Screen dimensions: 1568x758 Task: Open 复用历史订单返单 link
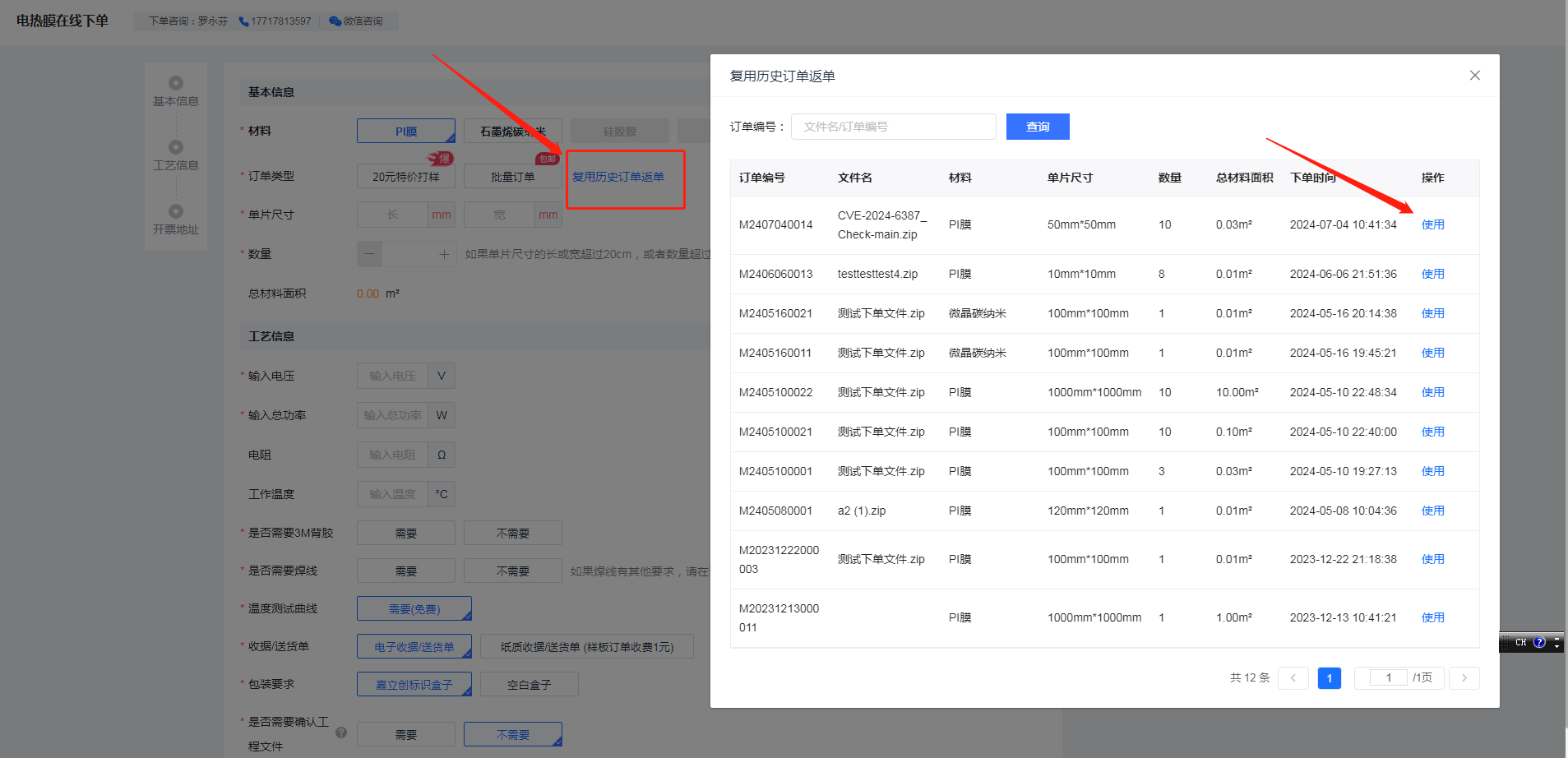pos(618,177)
